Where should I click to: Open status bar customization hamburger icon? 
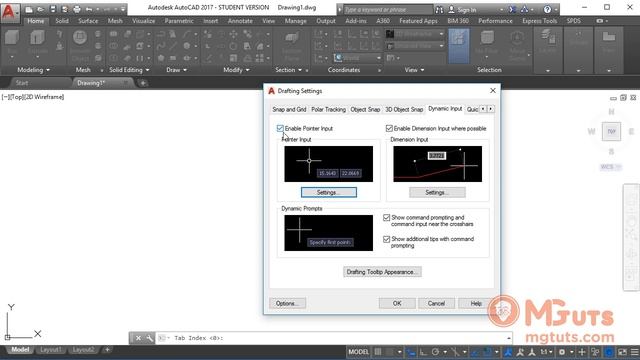(x=634, y=352)
